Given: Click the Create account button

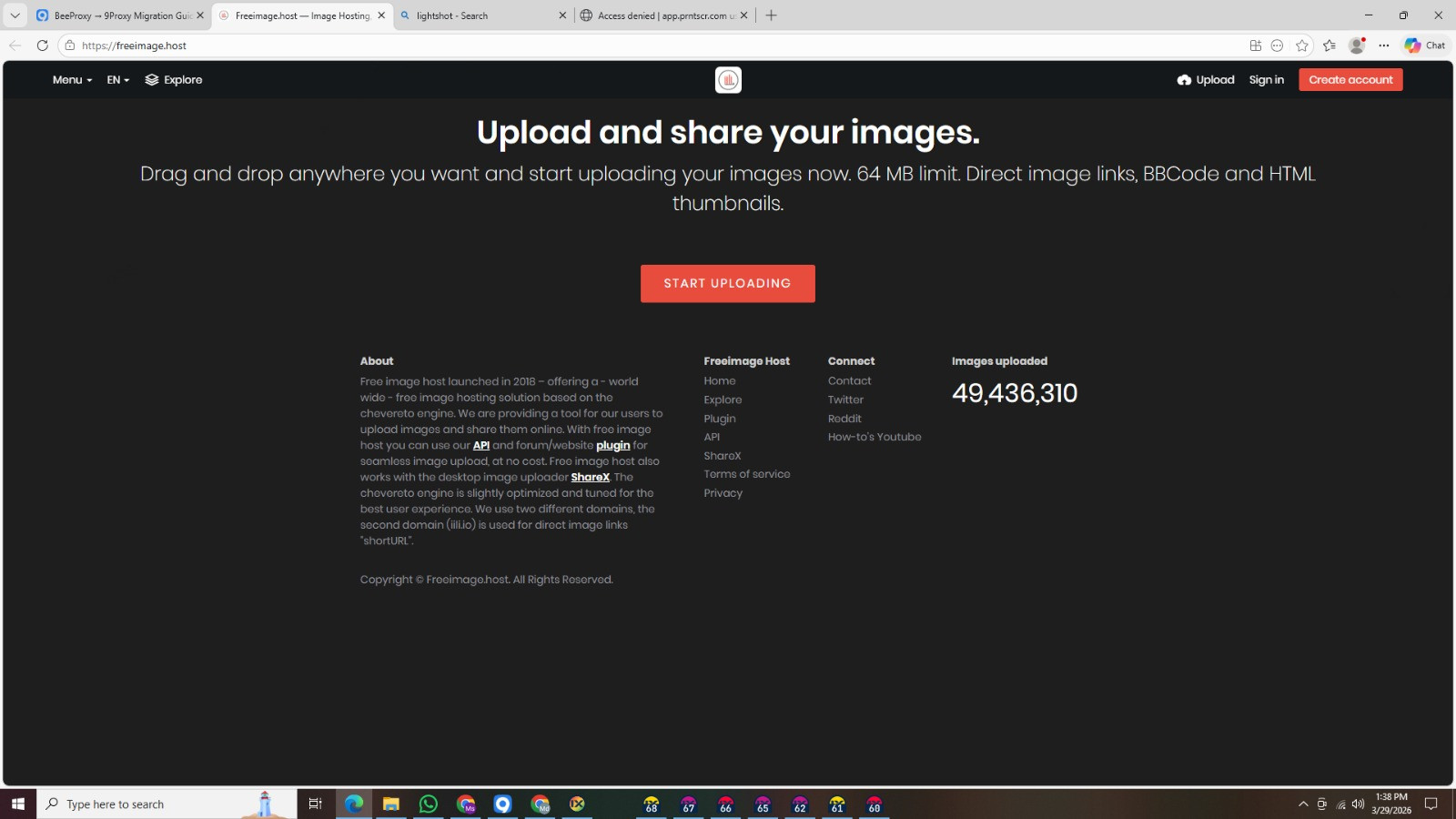Looking at the screenshot, I should pyautogui.click(x=1350, y=80).
